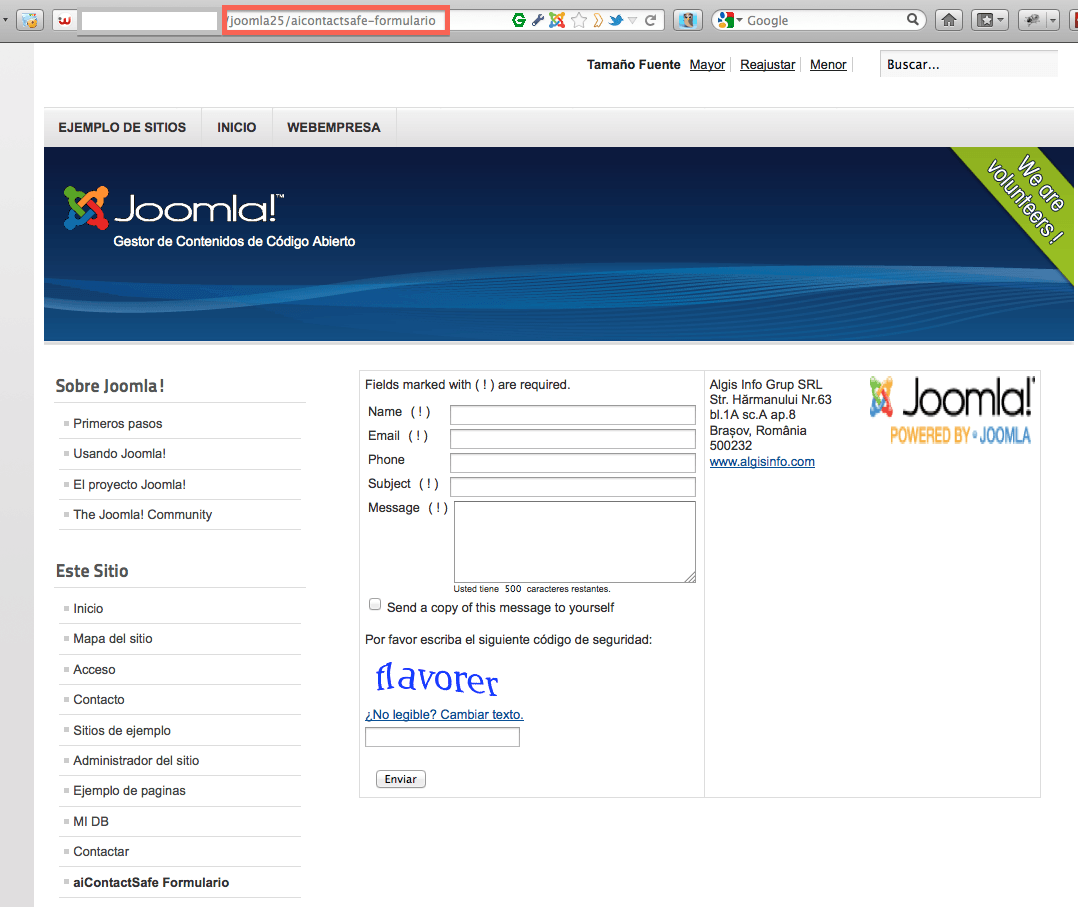
Task: Open the dropdown arrow beside the bug icon
Action: pos(1053,21)
